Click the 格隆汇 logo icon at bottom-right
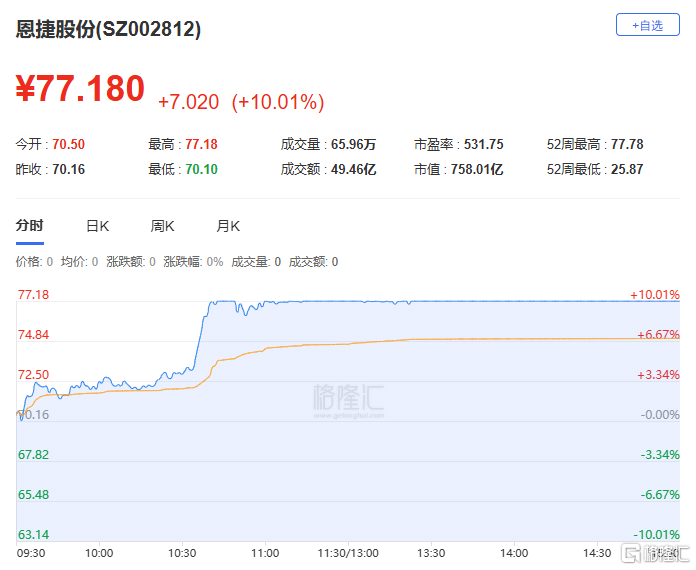696x570 pixels. pos(633,553)
